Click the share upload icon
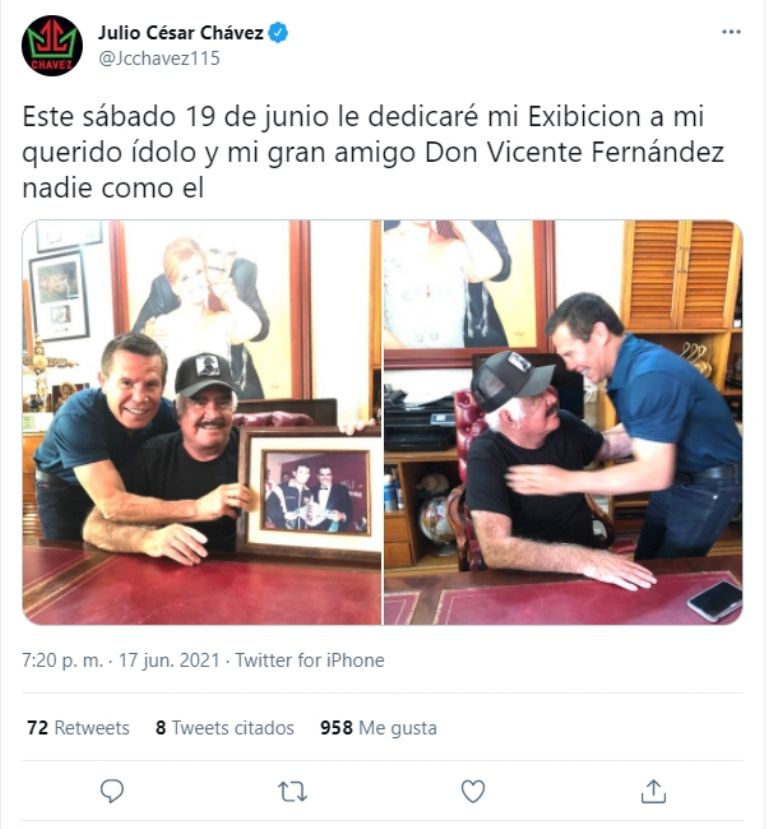 coord(653,791)
